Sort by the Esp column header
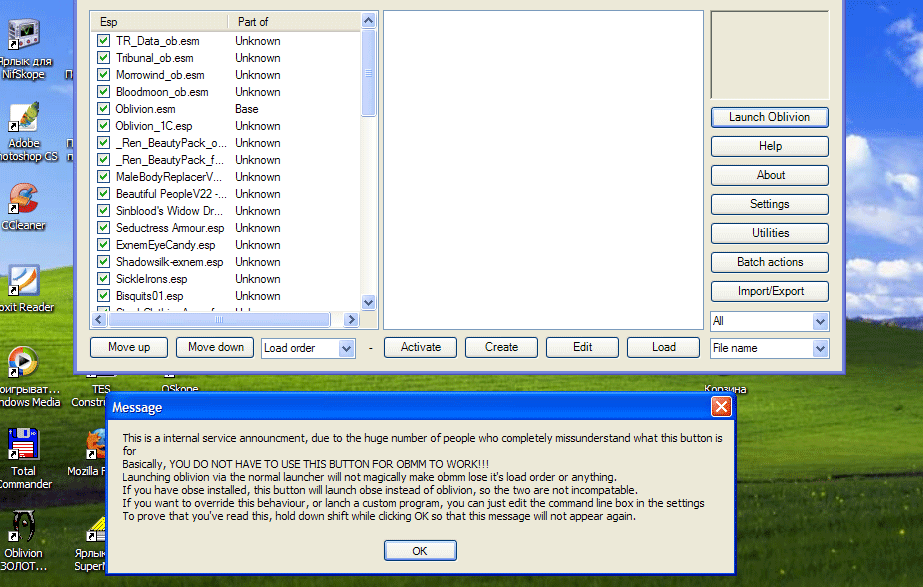 [160, 22]
